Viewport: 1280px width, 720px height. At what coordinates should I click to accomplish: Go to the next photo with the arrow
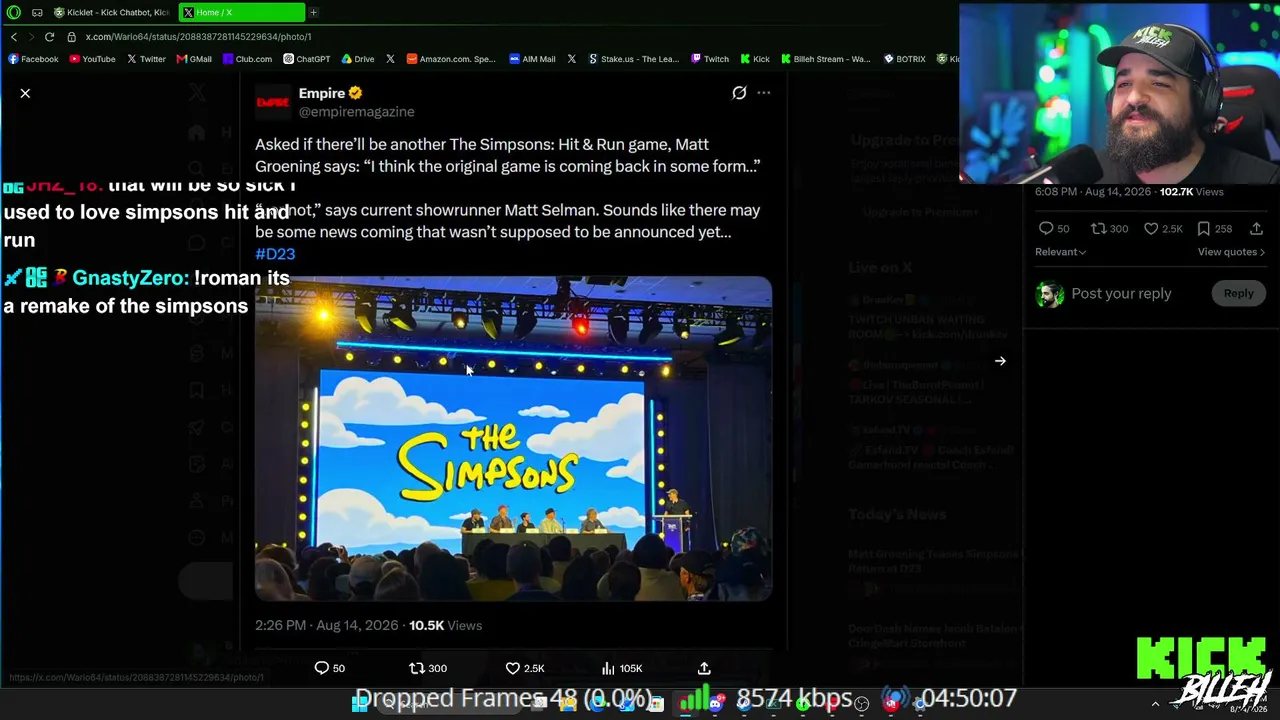[1000, 361]
